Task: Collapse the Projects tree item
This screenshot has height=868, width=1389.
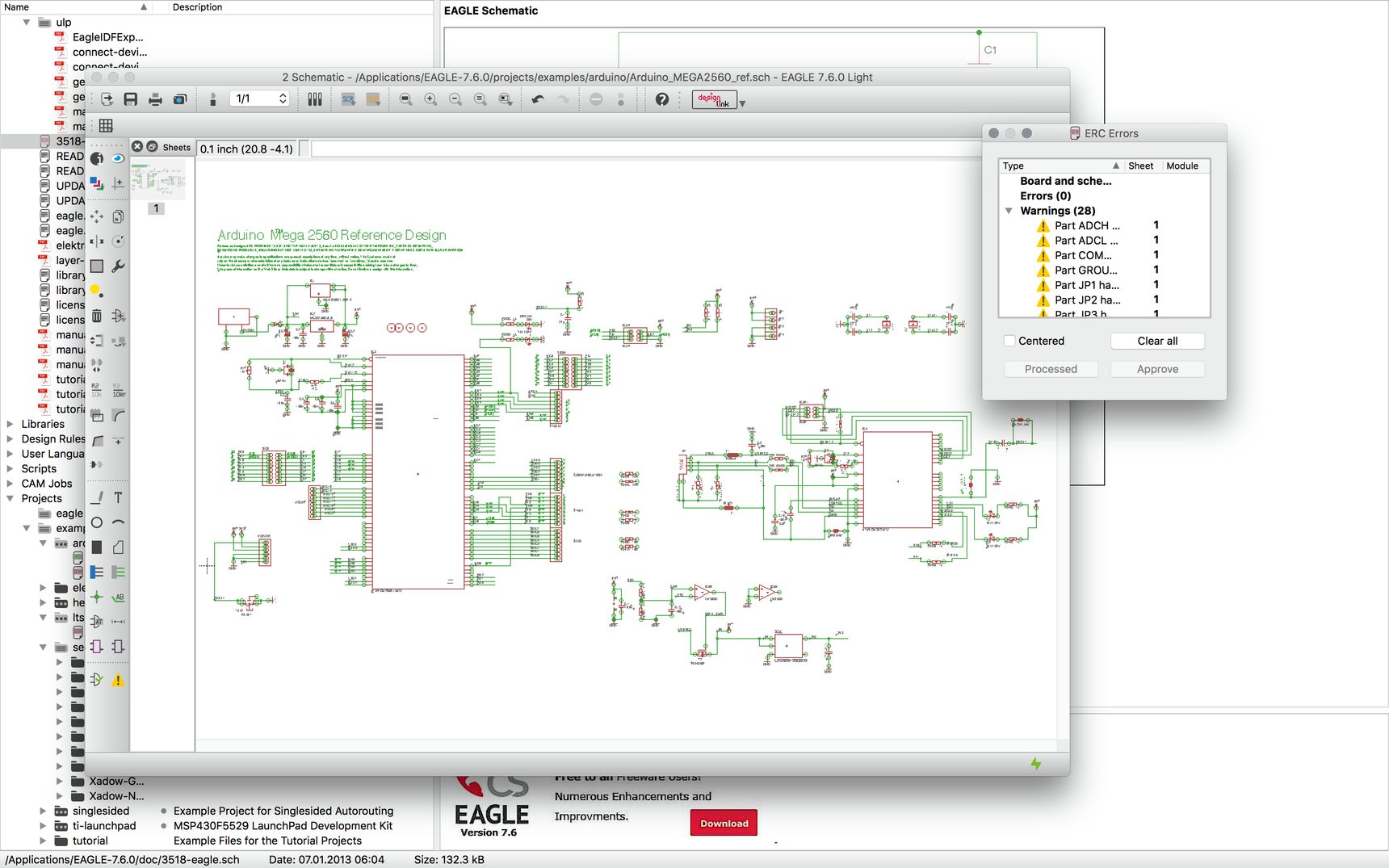Action: (10, 498)
